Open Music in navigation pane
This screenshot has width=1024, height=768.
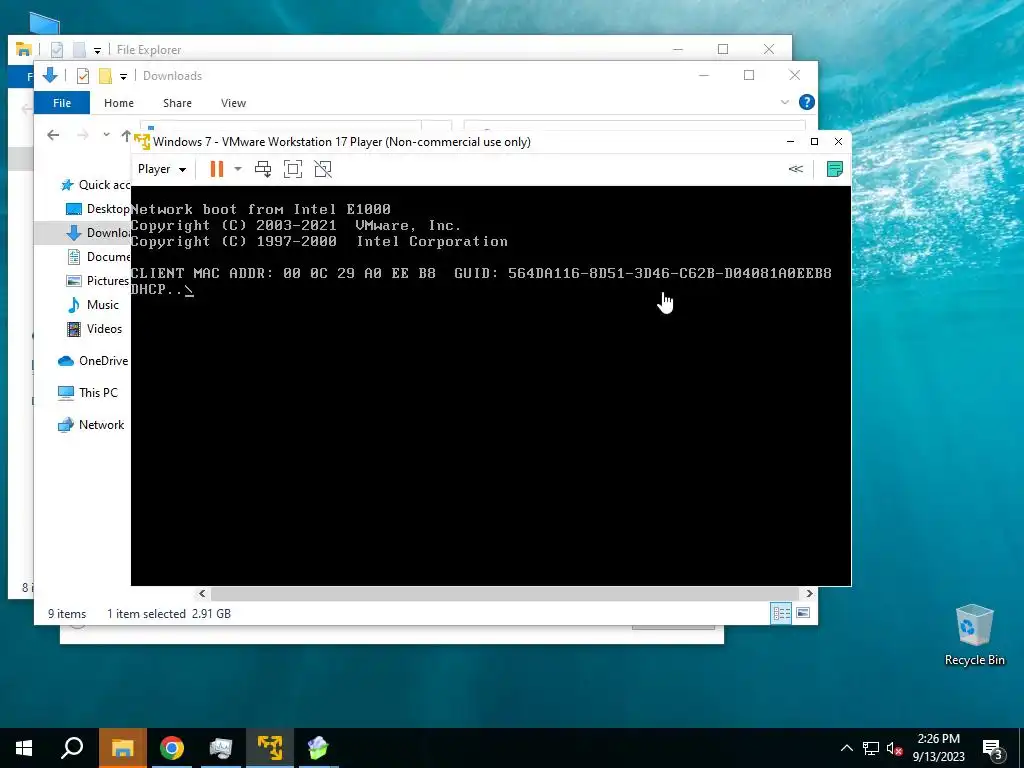93,304
